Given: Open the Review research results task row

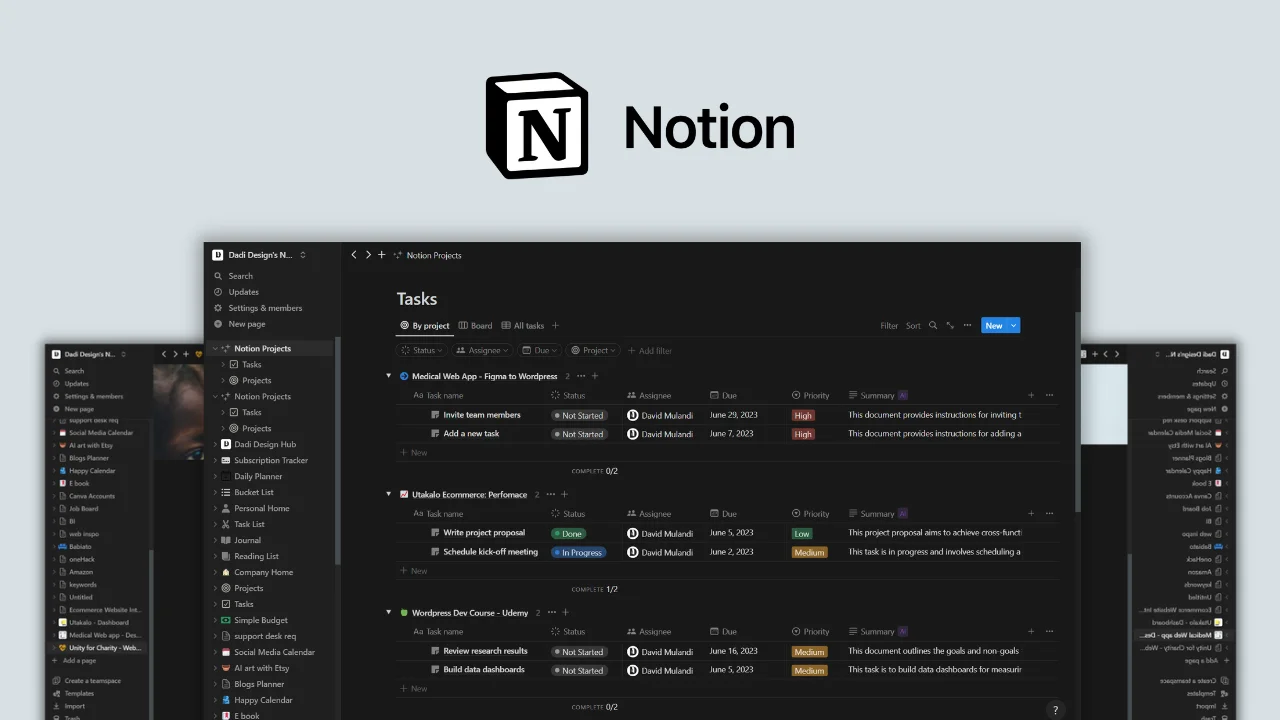Looking at the screenshot, I should point(485,651).
